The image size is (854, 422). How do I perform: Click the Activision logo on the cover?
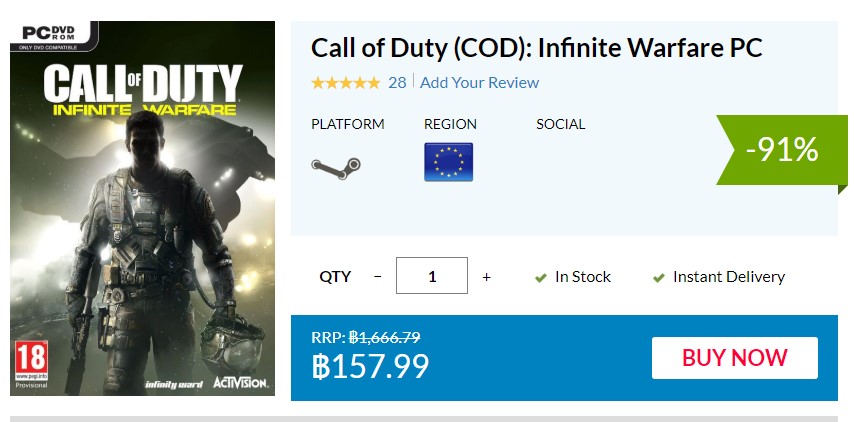coord(239,382)
